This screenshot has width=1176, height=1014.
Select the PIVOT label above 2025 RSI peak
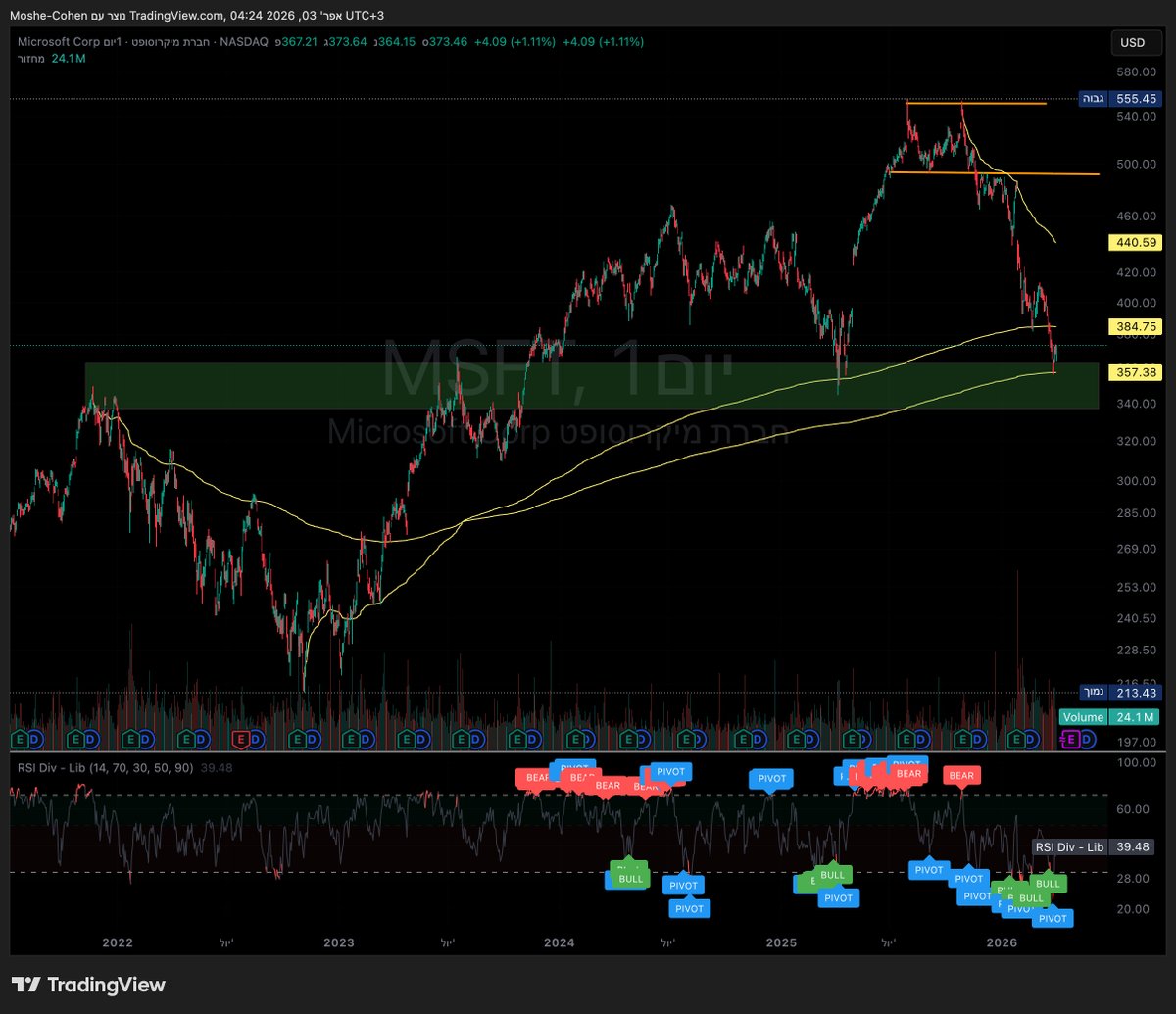pos(772,779)
